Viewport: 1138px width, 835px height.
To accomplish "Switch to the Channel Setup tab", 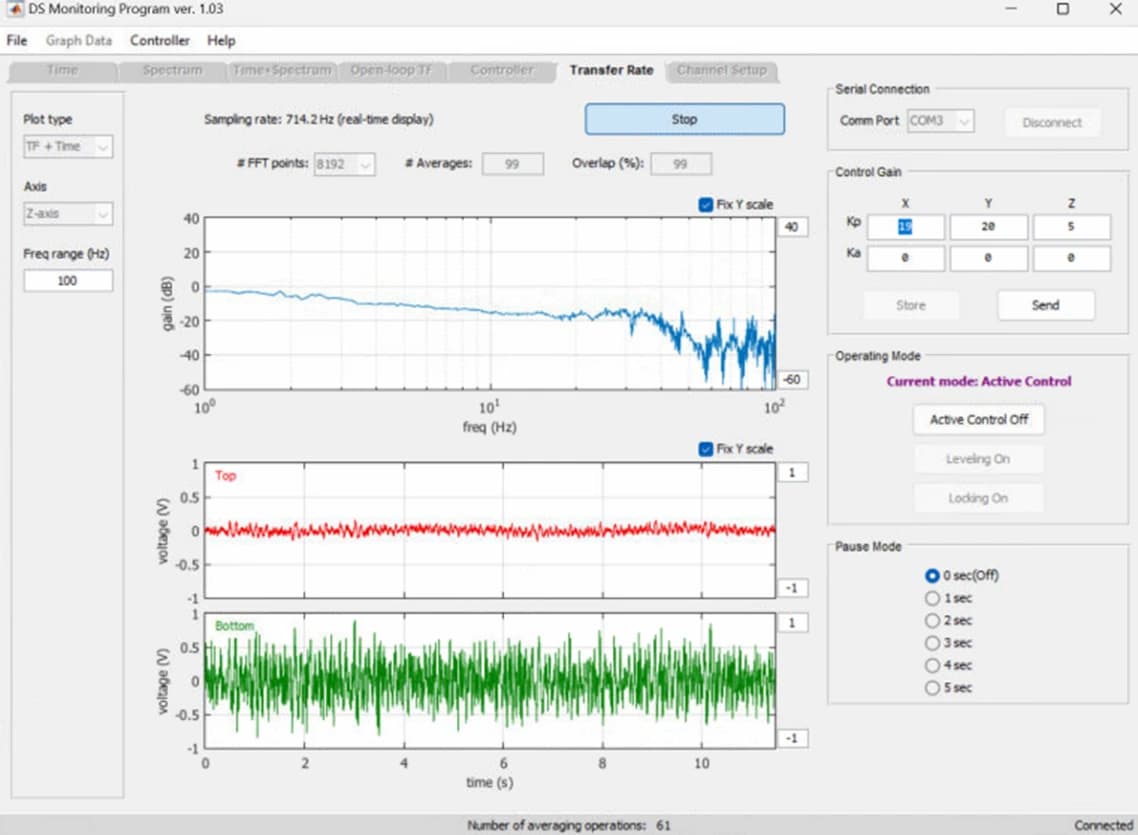I will (x=721, y=70).
